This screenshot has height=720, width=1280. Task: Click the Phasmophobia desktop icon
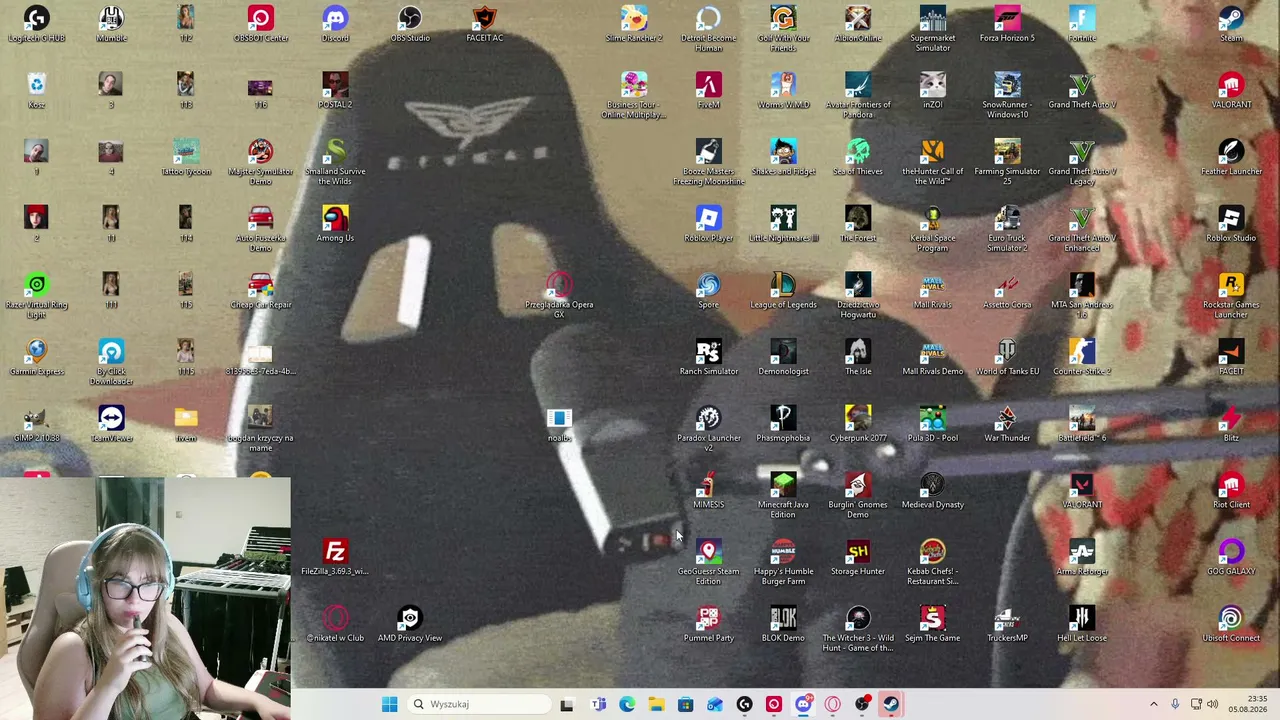coord(783,425)
